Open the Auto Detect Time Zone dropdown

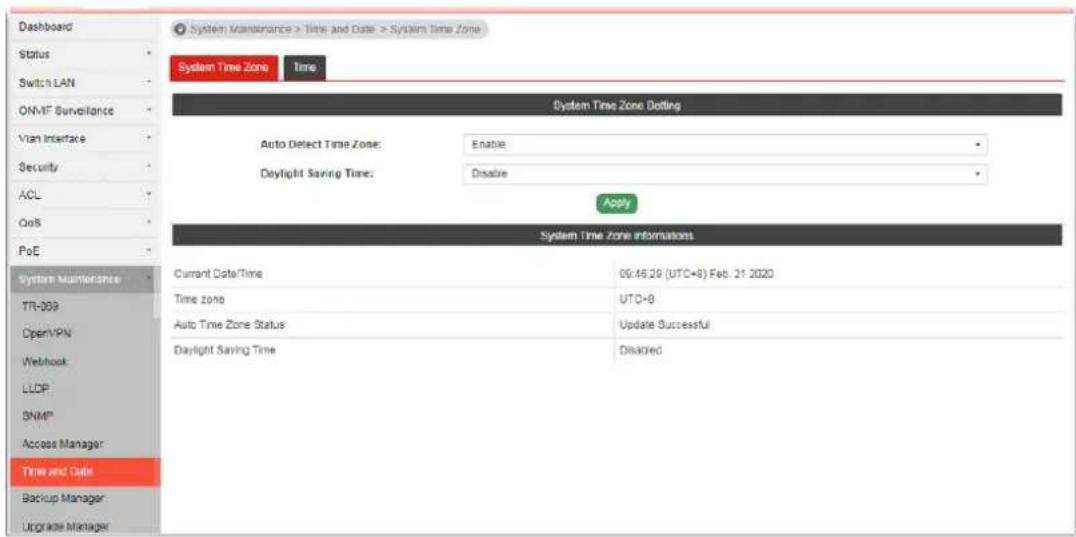coord(725,145)
